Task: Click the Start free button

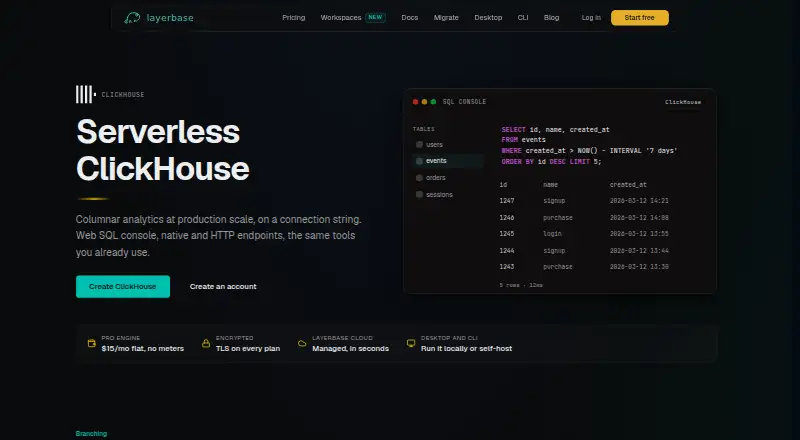Action: point(640,18)
